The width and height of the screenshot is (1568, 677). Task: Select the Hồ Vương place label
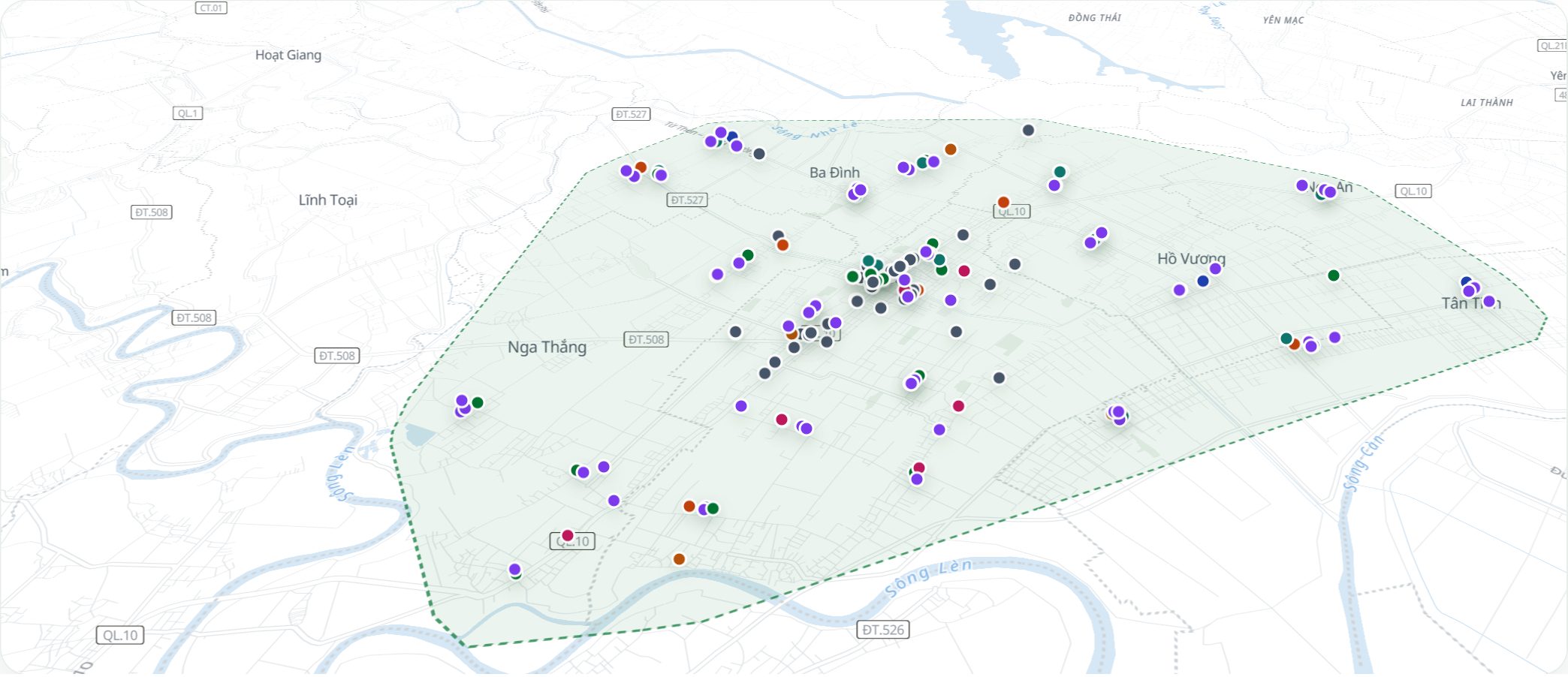point(1191,259)
